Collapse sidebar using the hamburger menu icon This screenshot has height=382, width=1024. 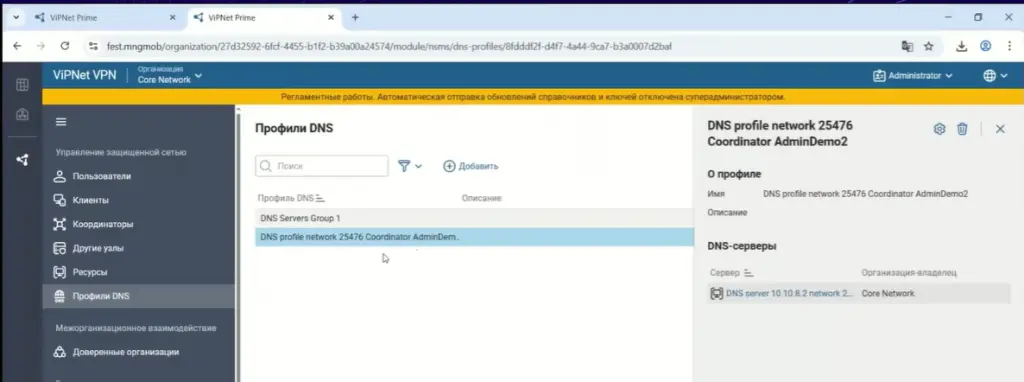[x=61, y=122]
